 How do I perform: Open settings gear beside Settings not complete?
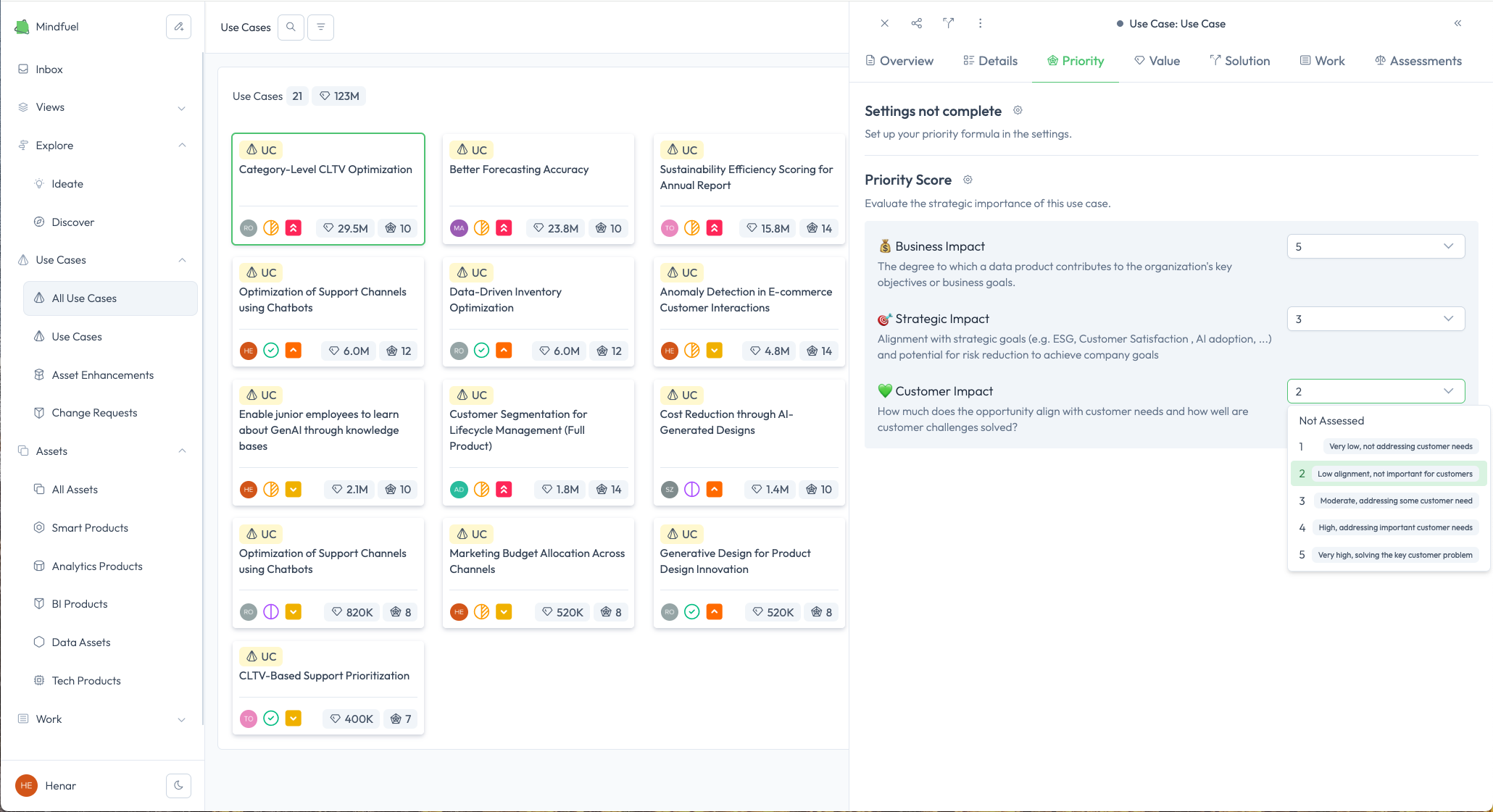coord(1018,110)
